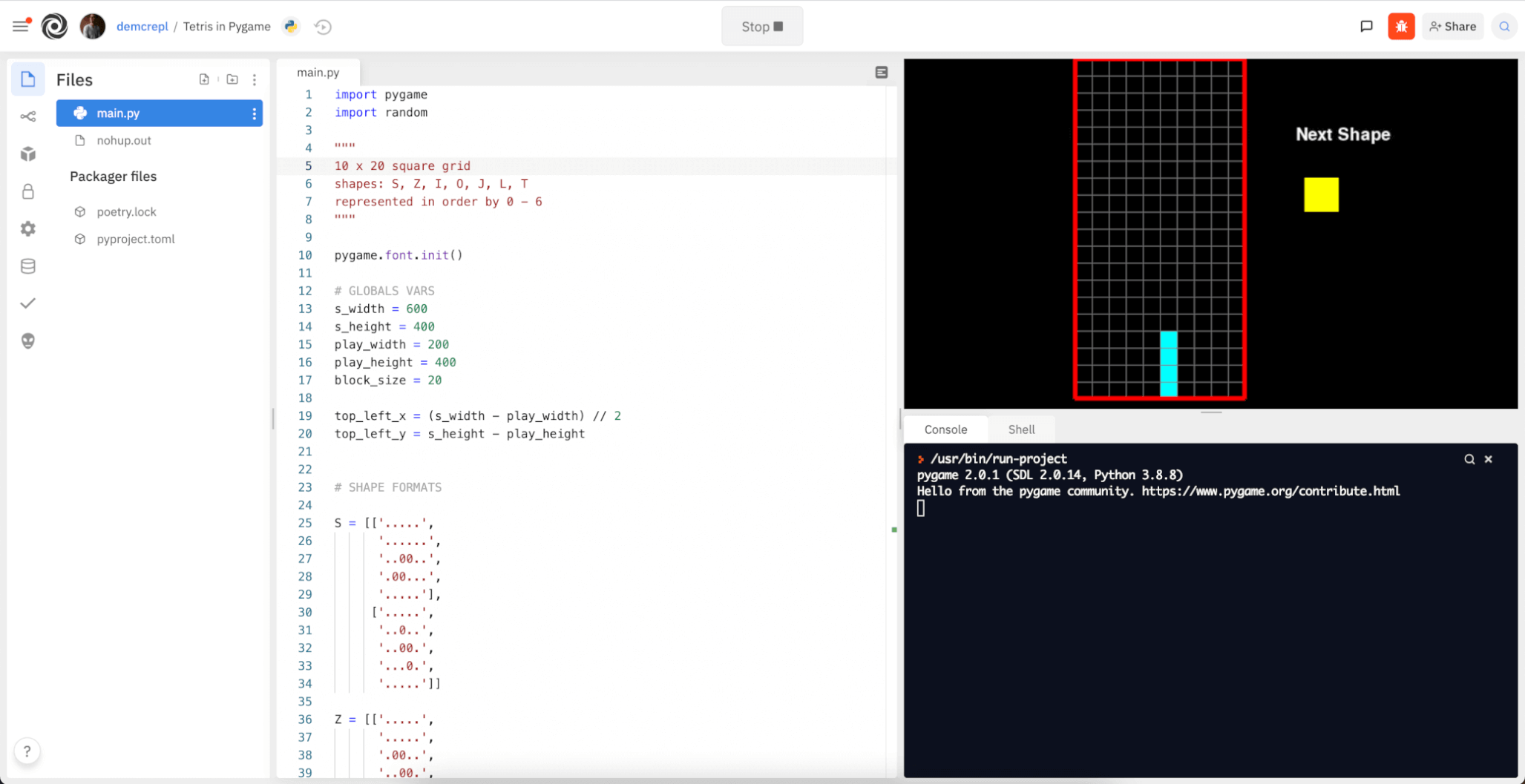Click the Files panel heading
Screen dimensions: 1525x784
pos(74,79)
